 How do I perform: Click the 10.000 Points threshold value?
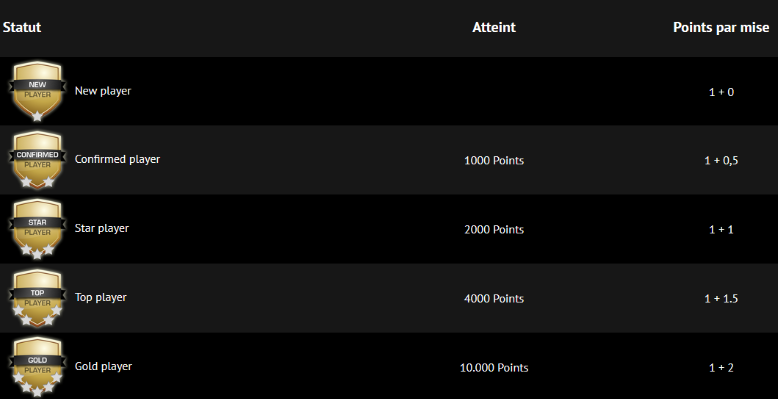[x=494, y=367]
